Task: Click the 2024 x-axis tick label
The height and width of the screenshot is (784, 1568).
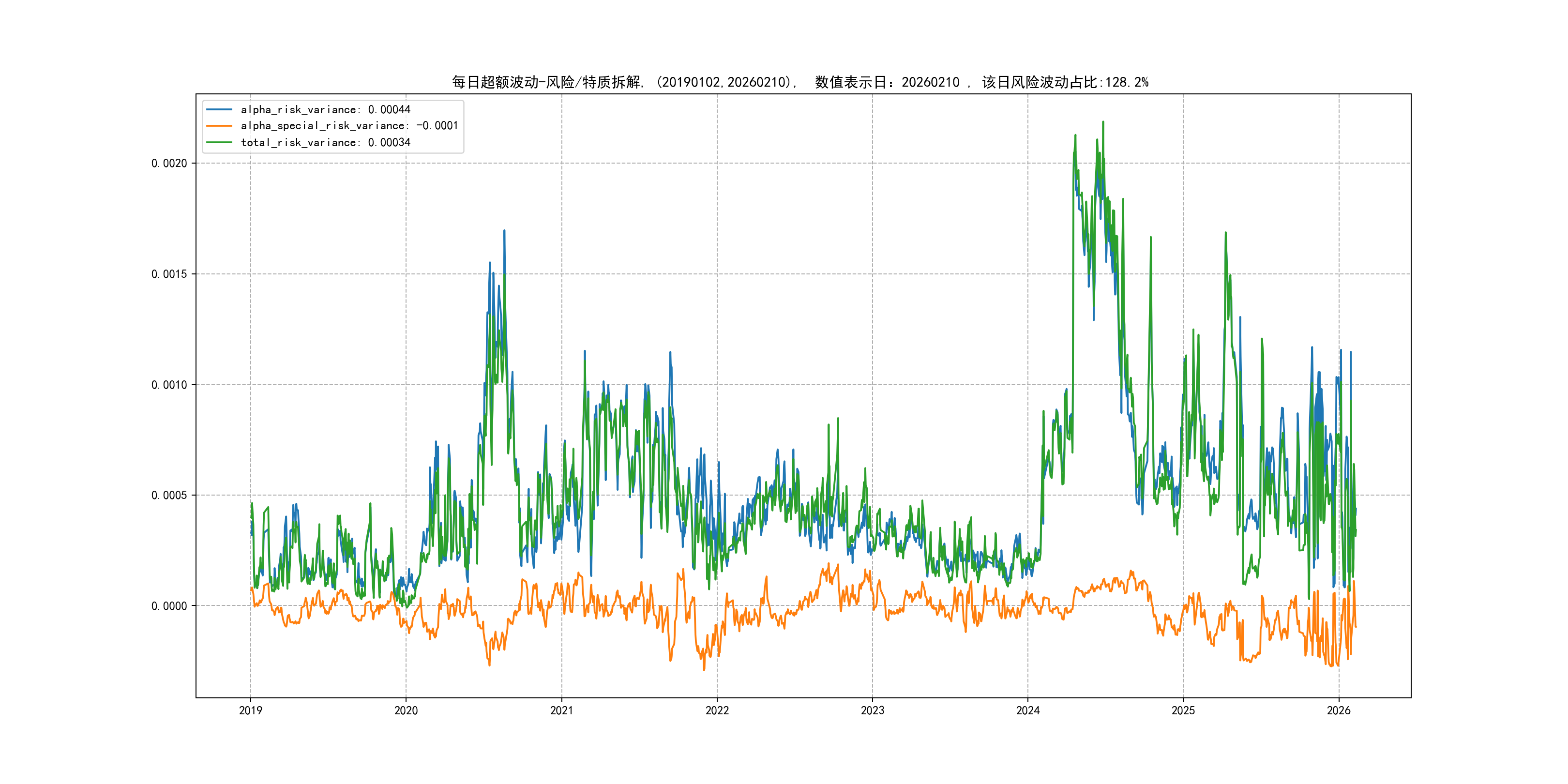Action: pyautogui.click(x=1028, y=710)
